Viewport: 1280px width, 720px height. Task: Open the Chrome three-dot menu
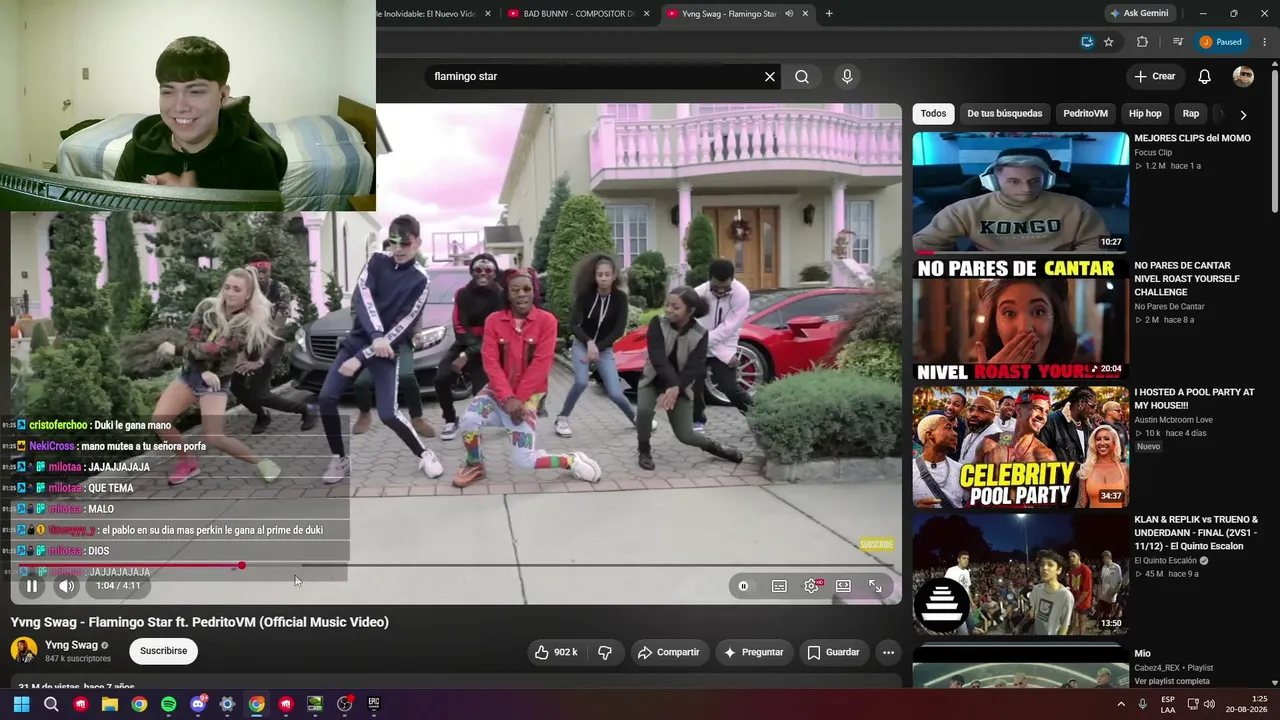(x=1266, y=42)
